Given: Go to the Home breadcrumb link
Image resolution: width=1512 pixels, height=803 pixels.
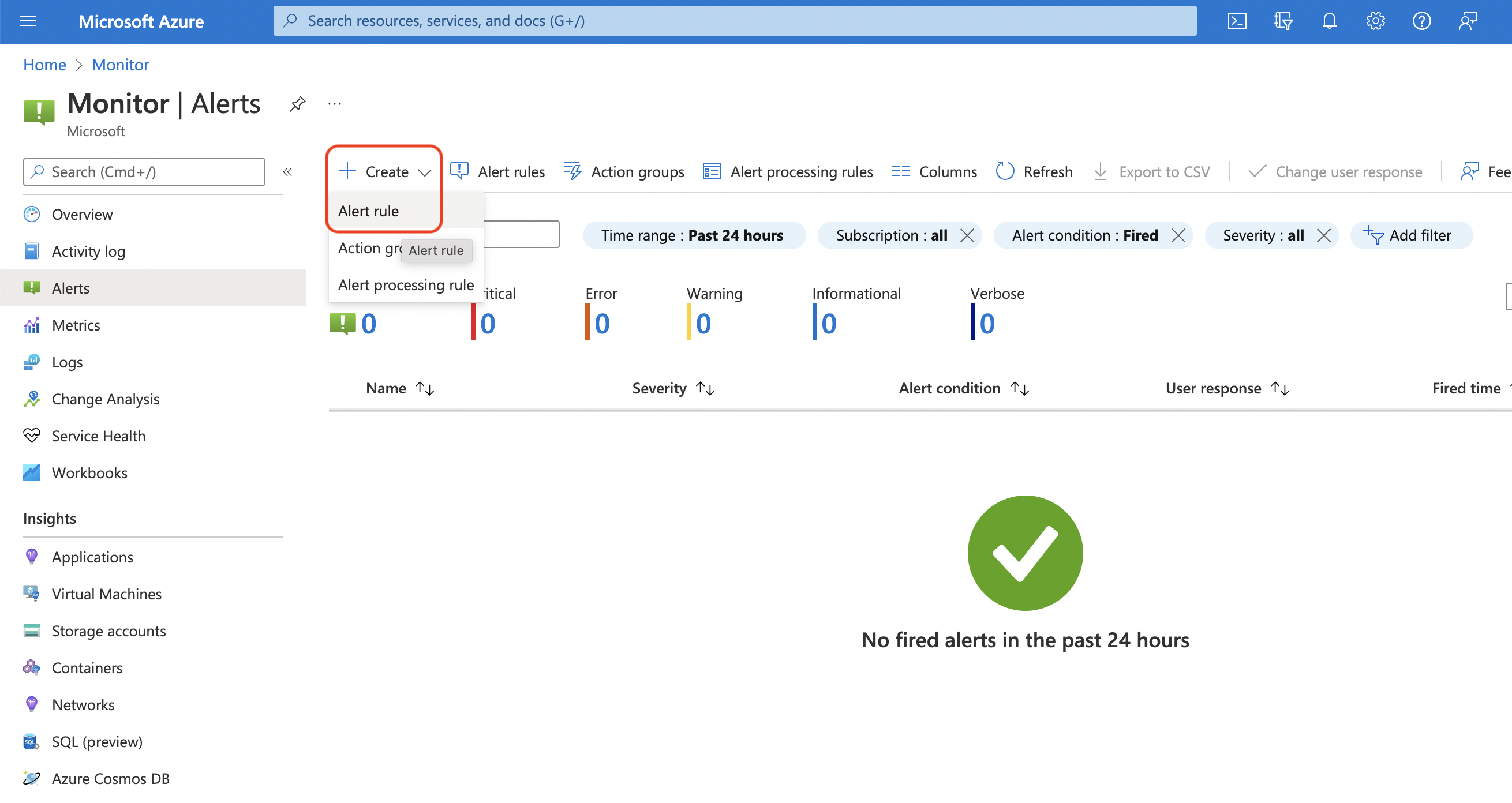Looking at the screenshot, I should [44, 65].
